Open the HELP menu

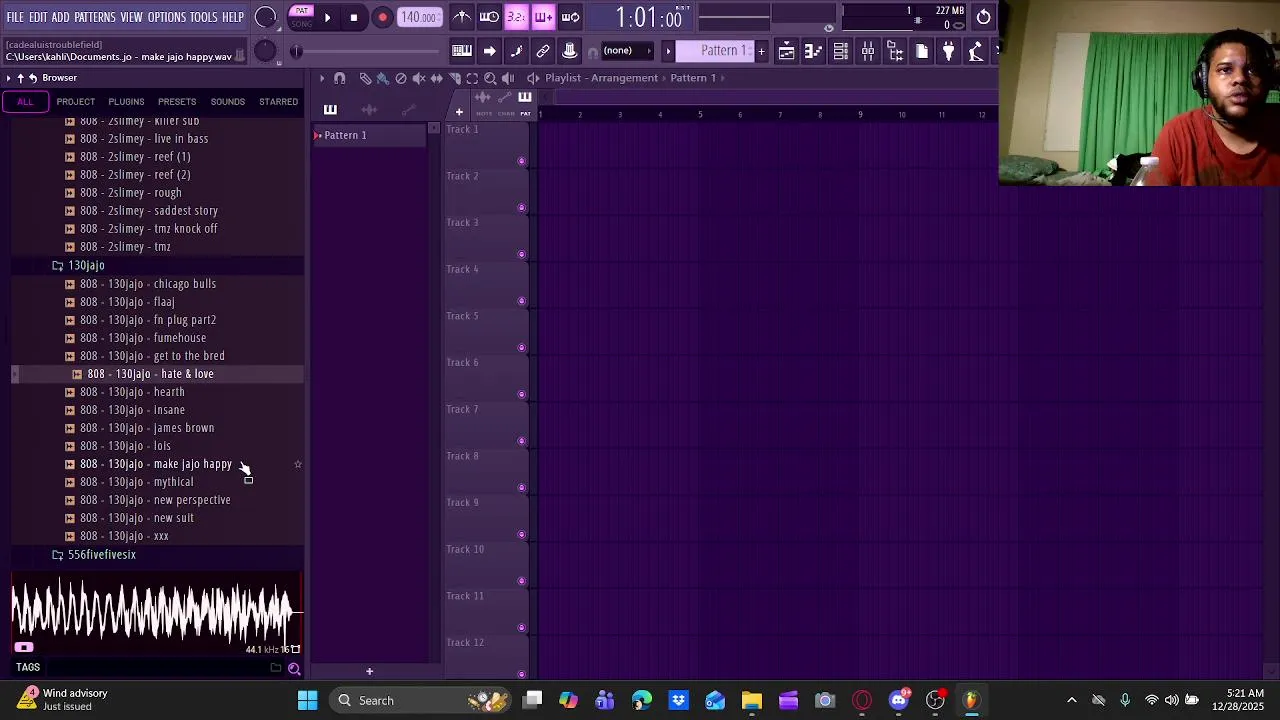point(233,17)
